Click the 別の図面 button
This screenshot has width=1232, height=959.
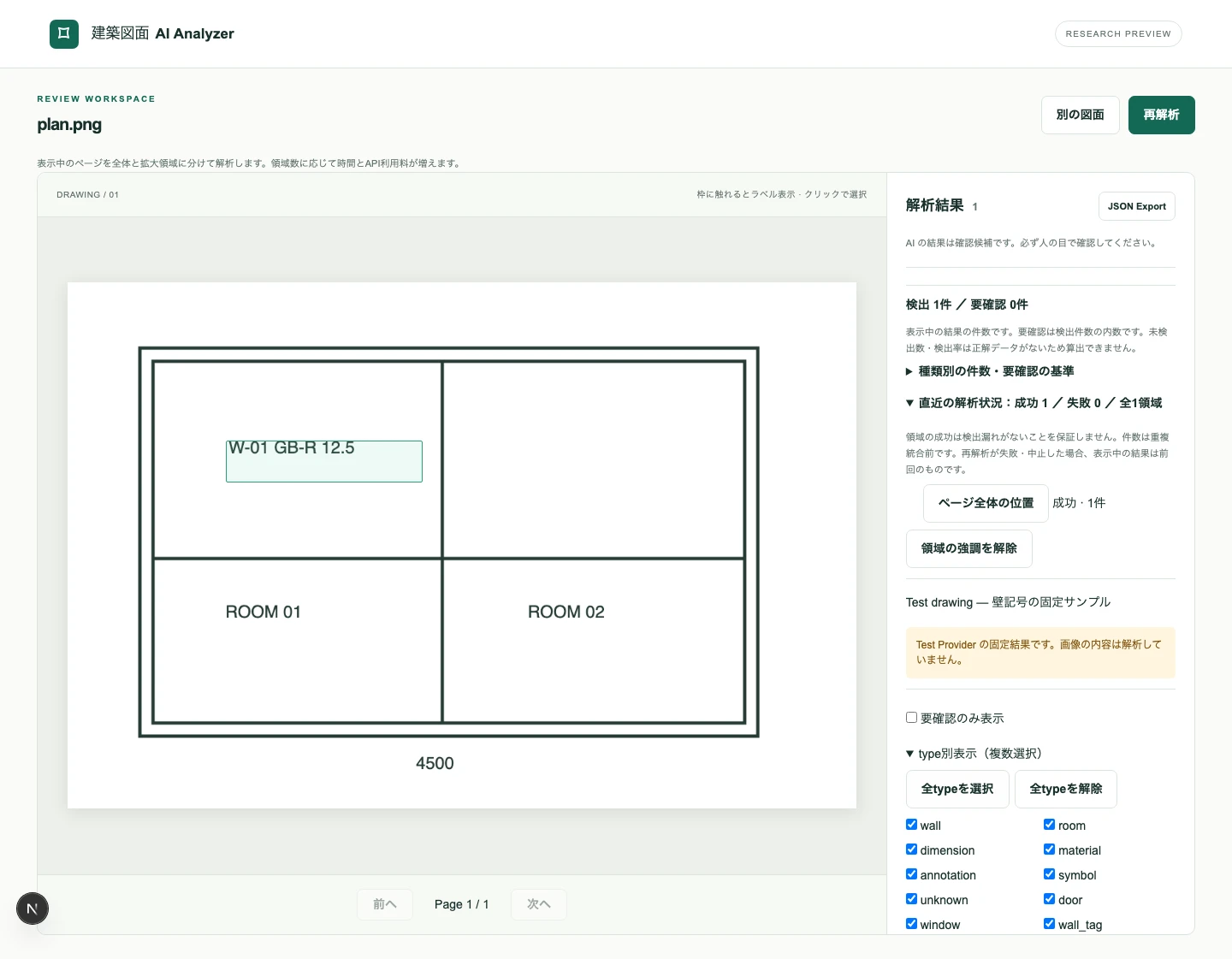point(1080,115)
